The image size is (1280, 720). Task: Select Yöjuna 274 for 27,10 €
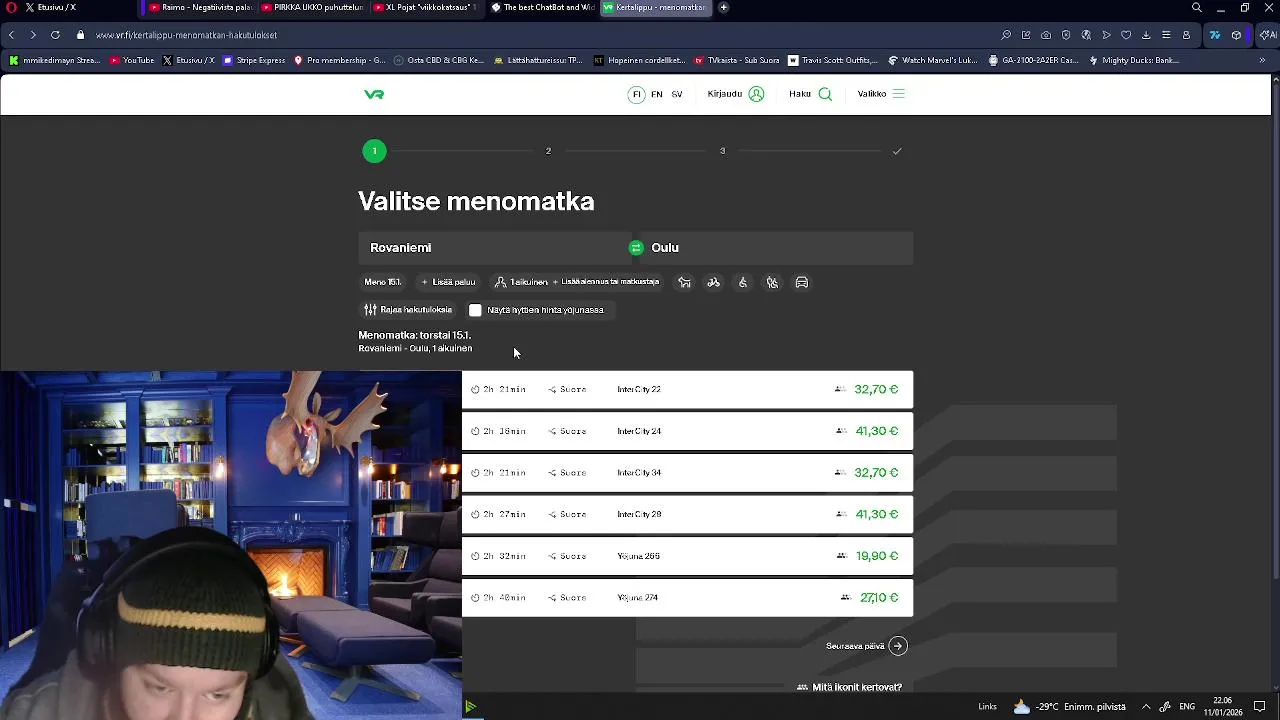[687, 597]
